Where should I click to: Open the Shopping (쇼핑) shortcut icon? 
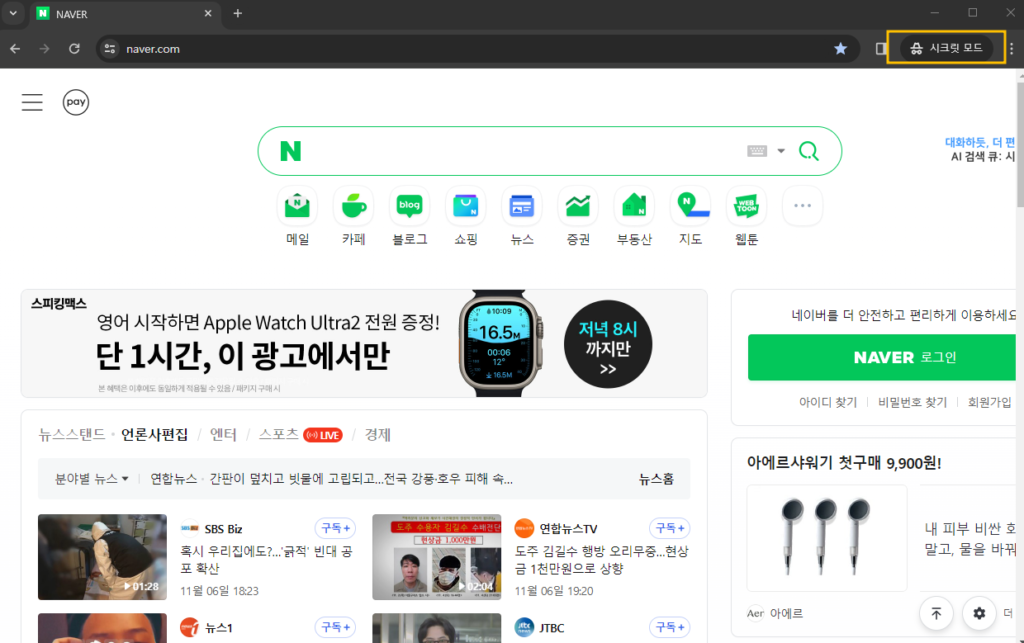click(x=466, y=206)
